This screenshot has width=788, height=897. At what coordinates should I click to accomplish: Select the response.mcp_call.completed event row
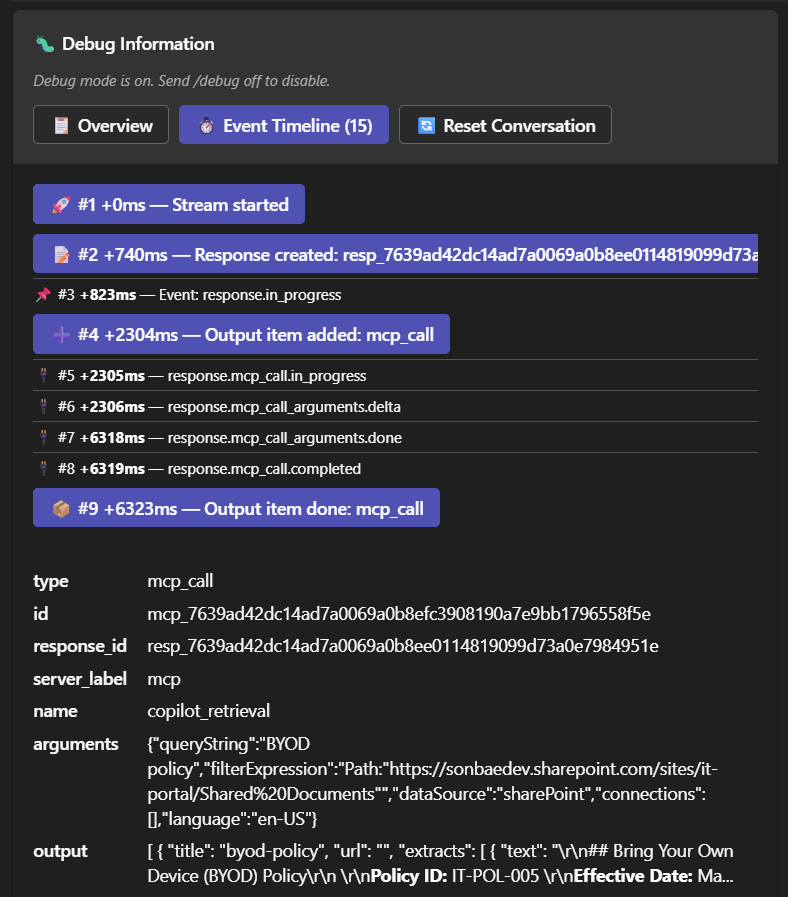click(264, 469)
